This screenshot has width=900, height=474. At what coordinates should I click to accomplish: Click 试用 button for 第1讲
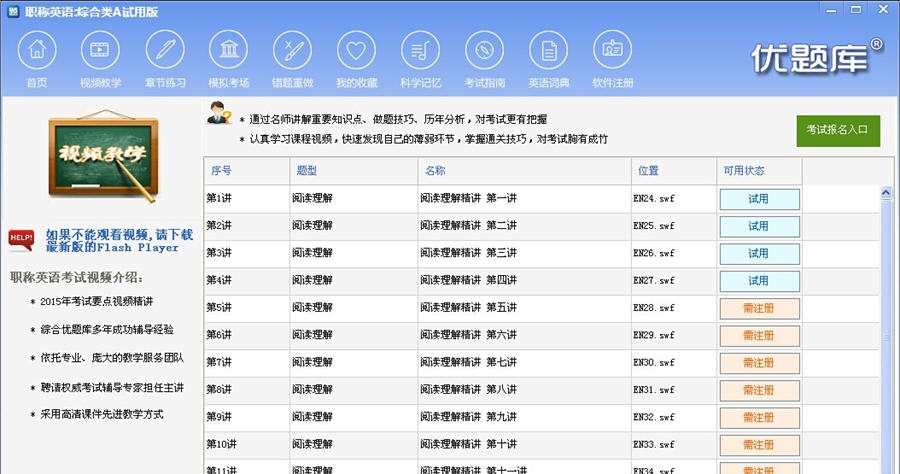[x=759, y=199]
